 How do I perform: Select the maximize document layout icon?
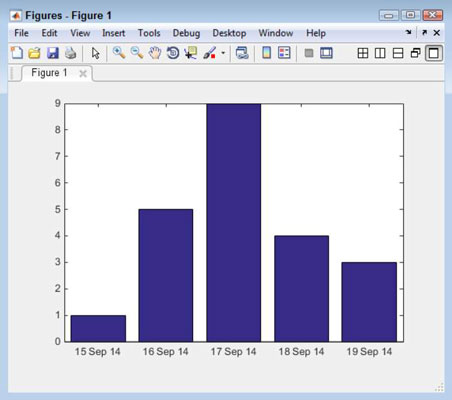[x=434, y=53]
